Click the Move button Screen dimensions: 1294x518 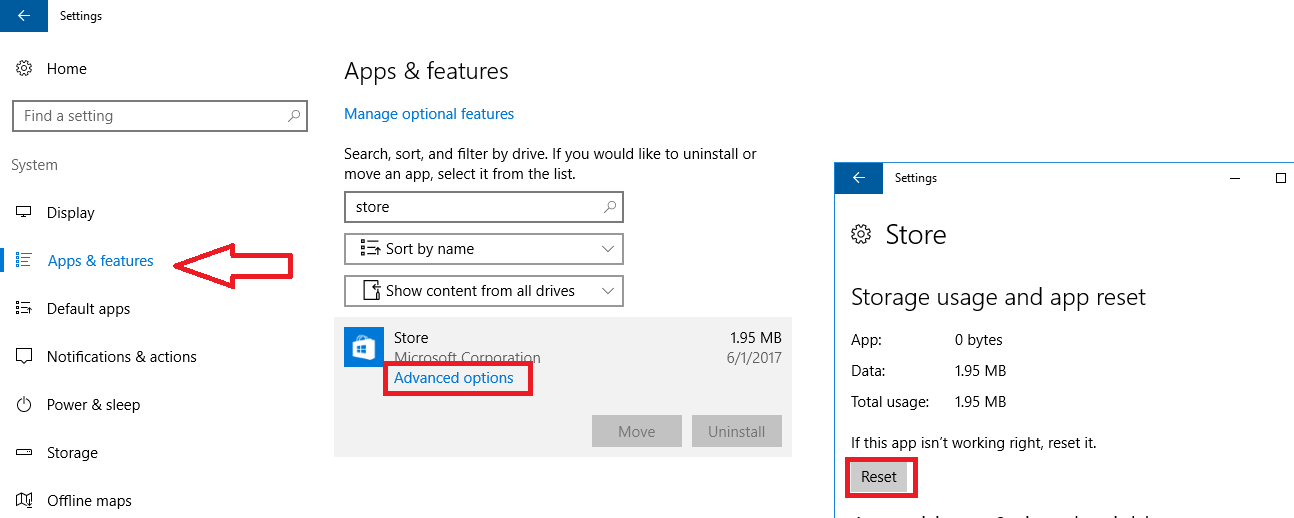pyautogui.click(x=637, y=431)
